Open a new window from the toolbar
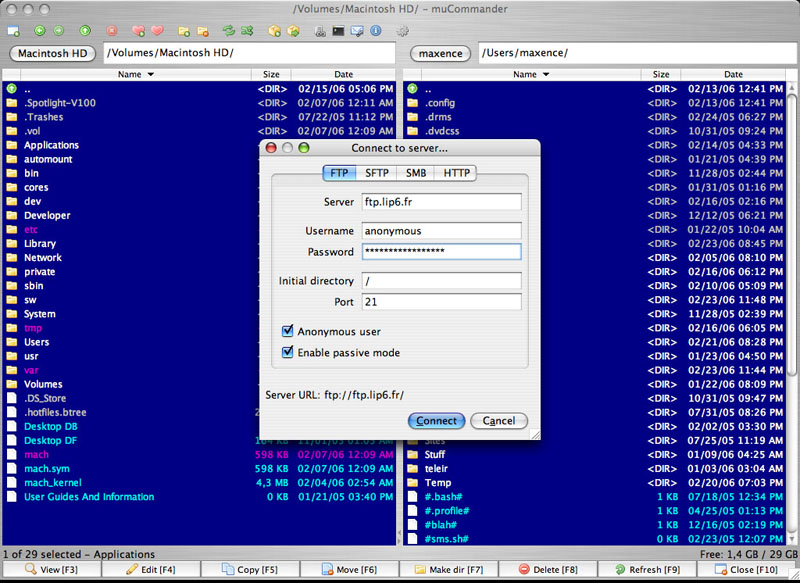The height and width of the screenshot is (583, 800). point(13,31)
